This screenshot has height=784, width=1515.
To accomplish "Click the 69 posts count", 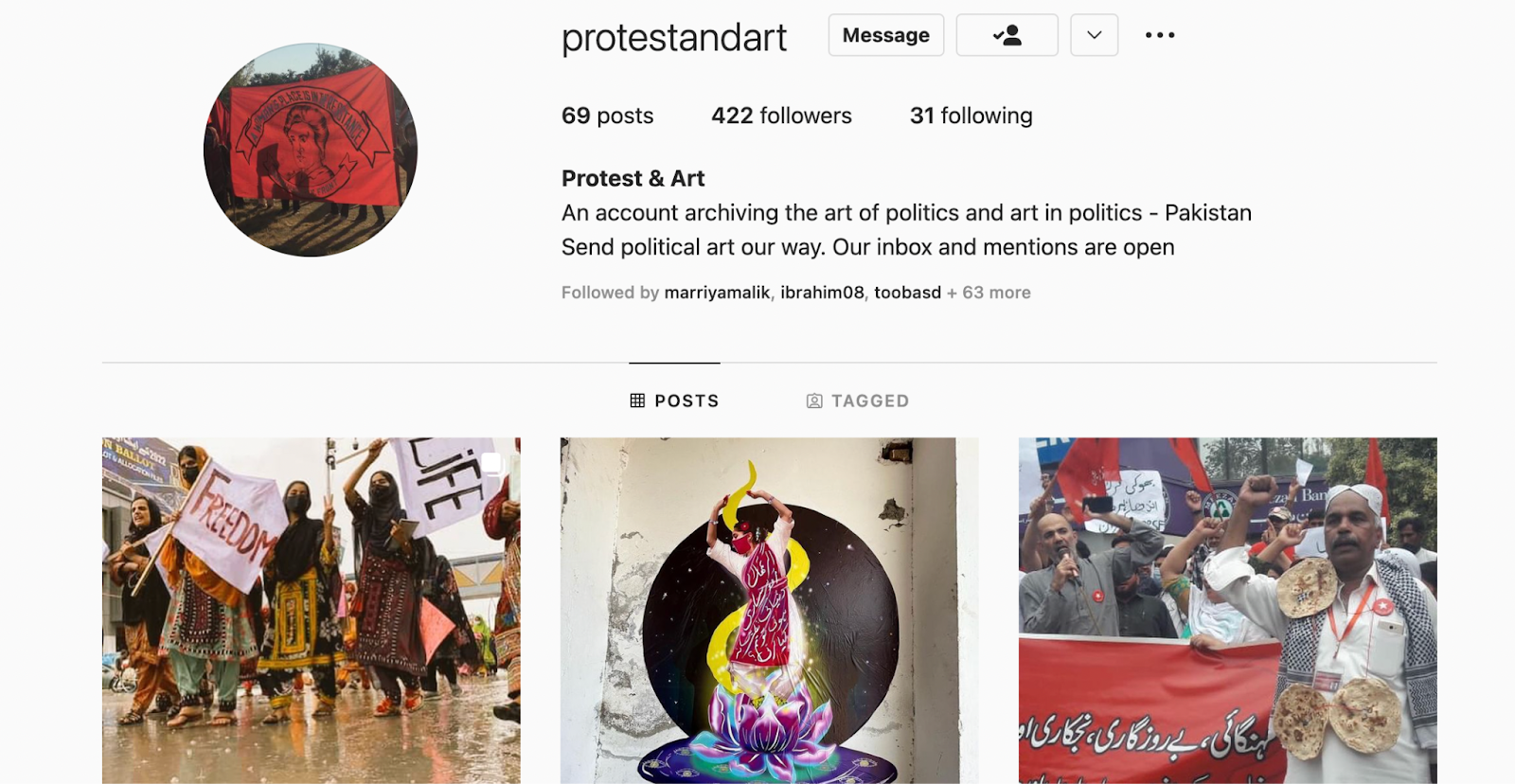I will [607, 116].
